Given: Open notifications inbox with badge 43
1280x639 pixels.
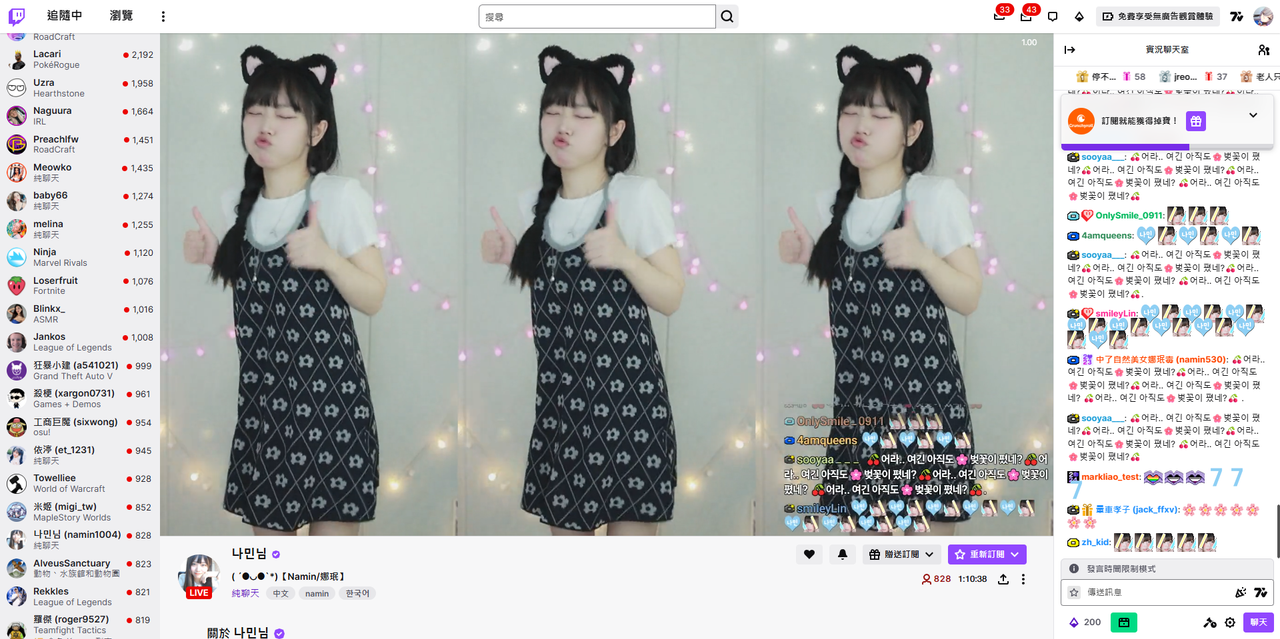Looking at the screenshot, I should click(1026, 16).
